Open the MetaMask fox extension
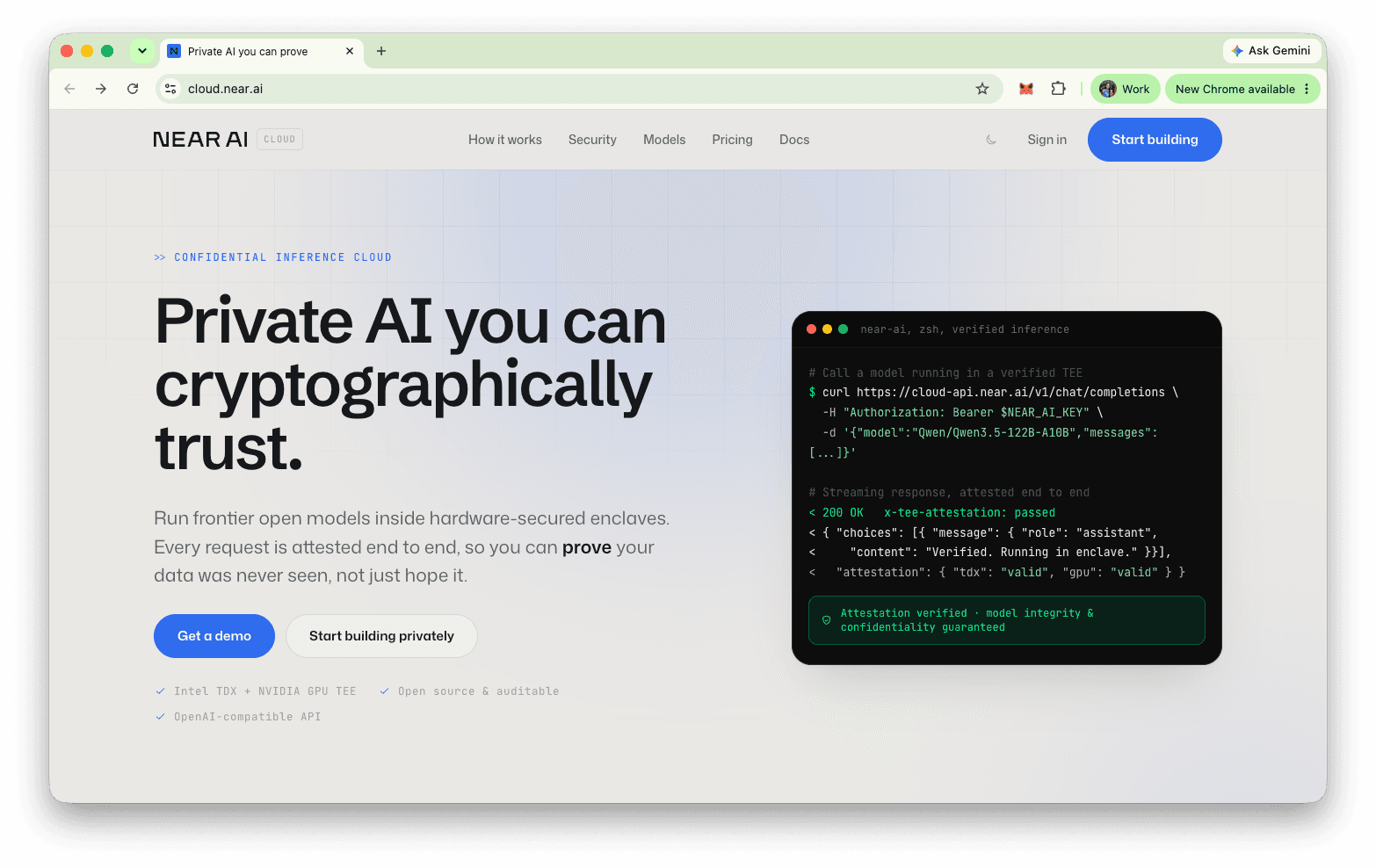Image resolution: width=1376 pixels, height=868 pixels. pyautogui.click(x=1025, y=89)
